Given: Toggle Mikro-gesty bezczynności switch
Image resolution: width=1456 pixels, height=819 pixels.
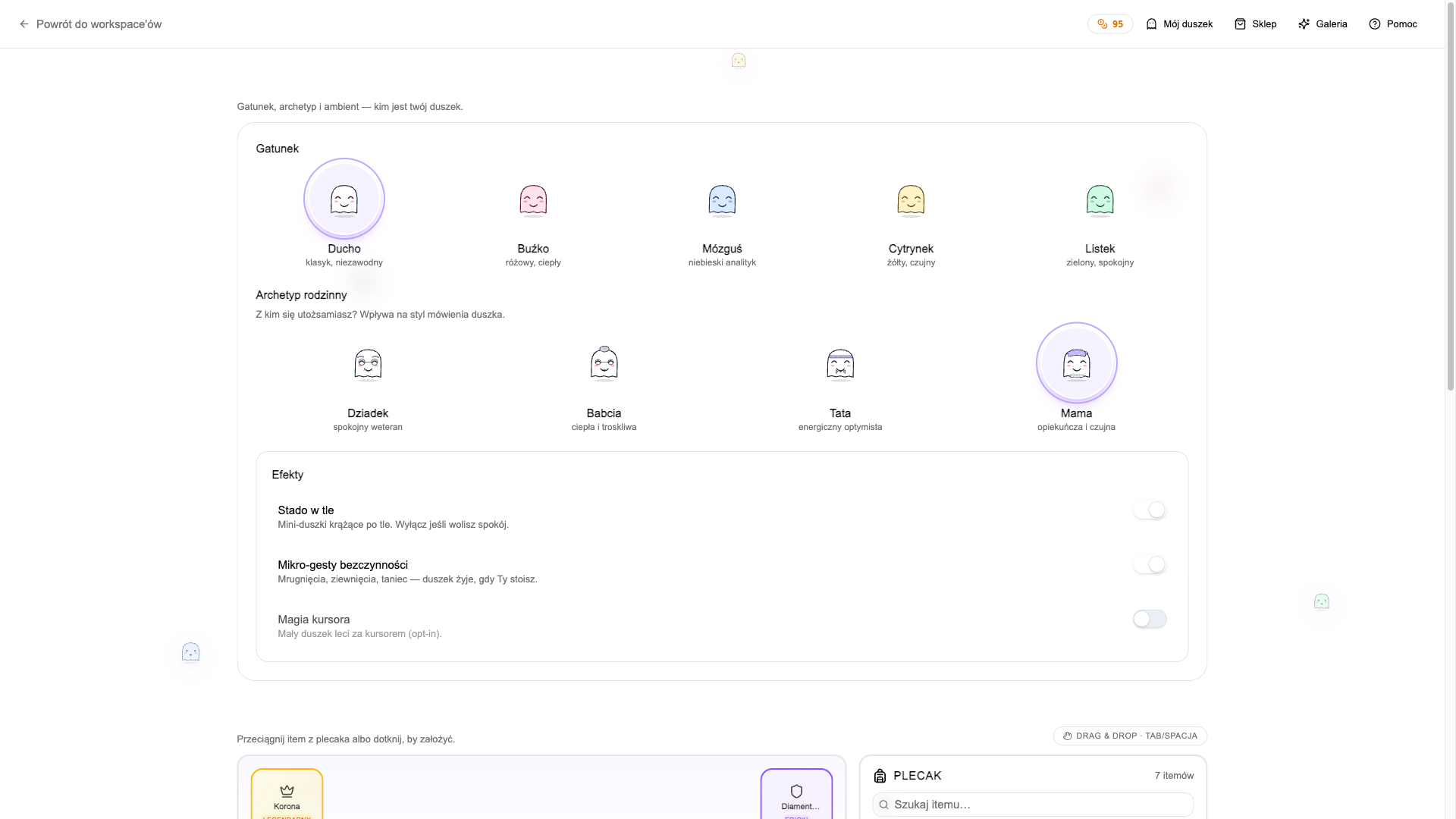Looking at the screenshot, I should [1150, 564].
